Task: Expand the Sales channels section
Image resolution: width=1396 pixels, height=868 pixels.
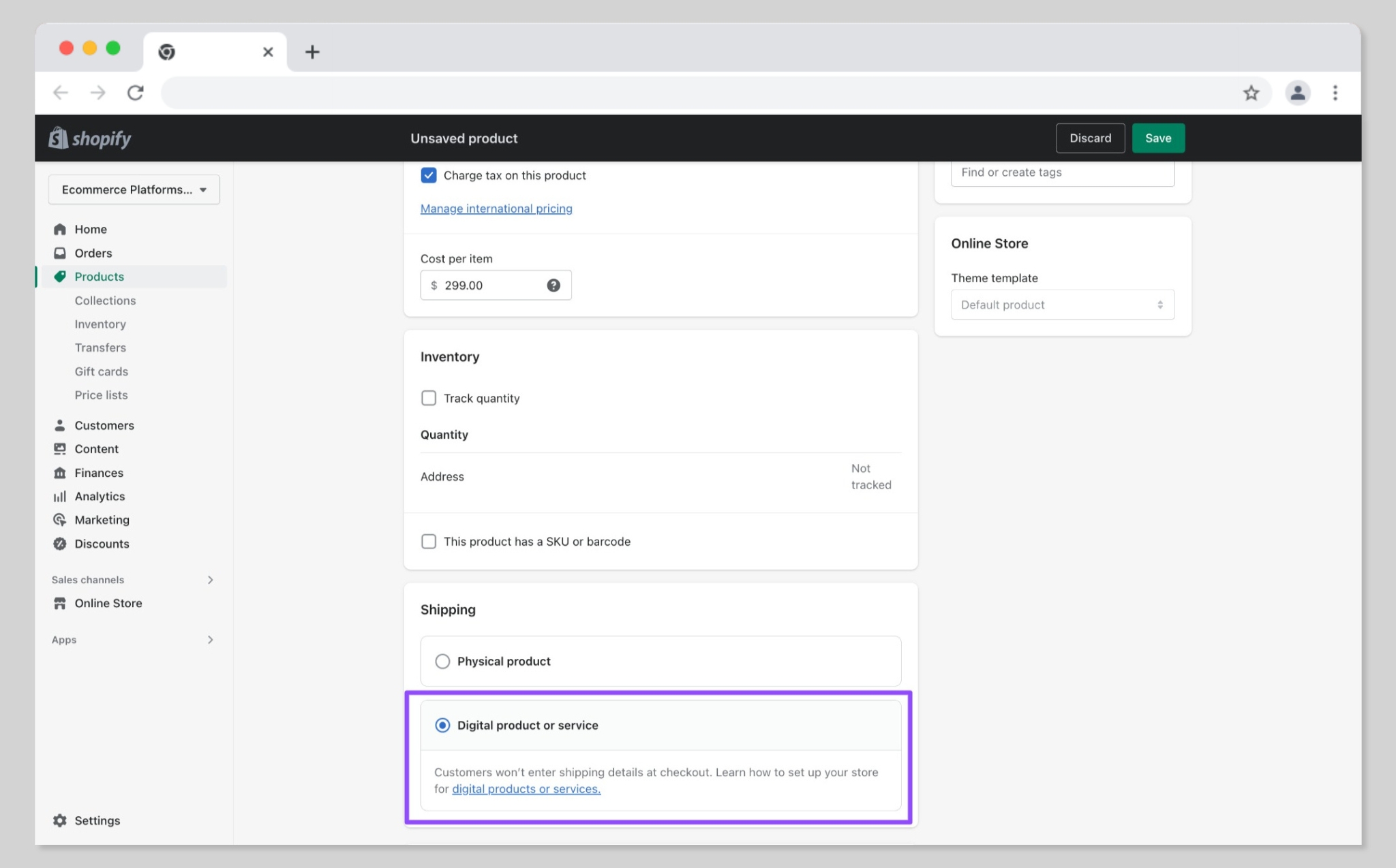Action: [211, 580]
